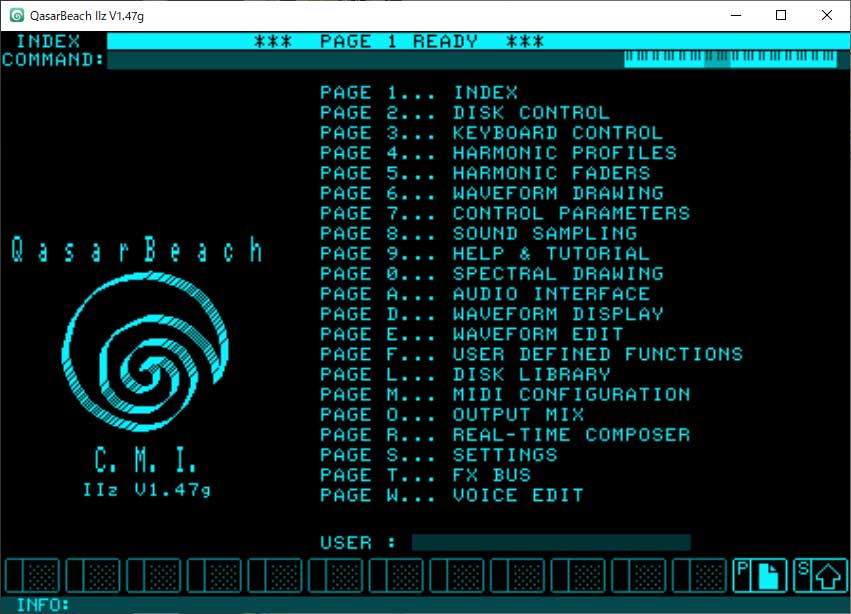The height and width of the screenshot is (614, 851).
Task: Open Page 2 Disk Control
Action: coord(465,113)
